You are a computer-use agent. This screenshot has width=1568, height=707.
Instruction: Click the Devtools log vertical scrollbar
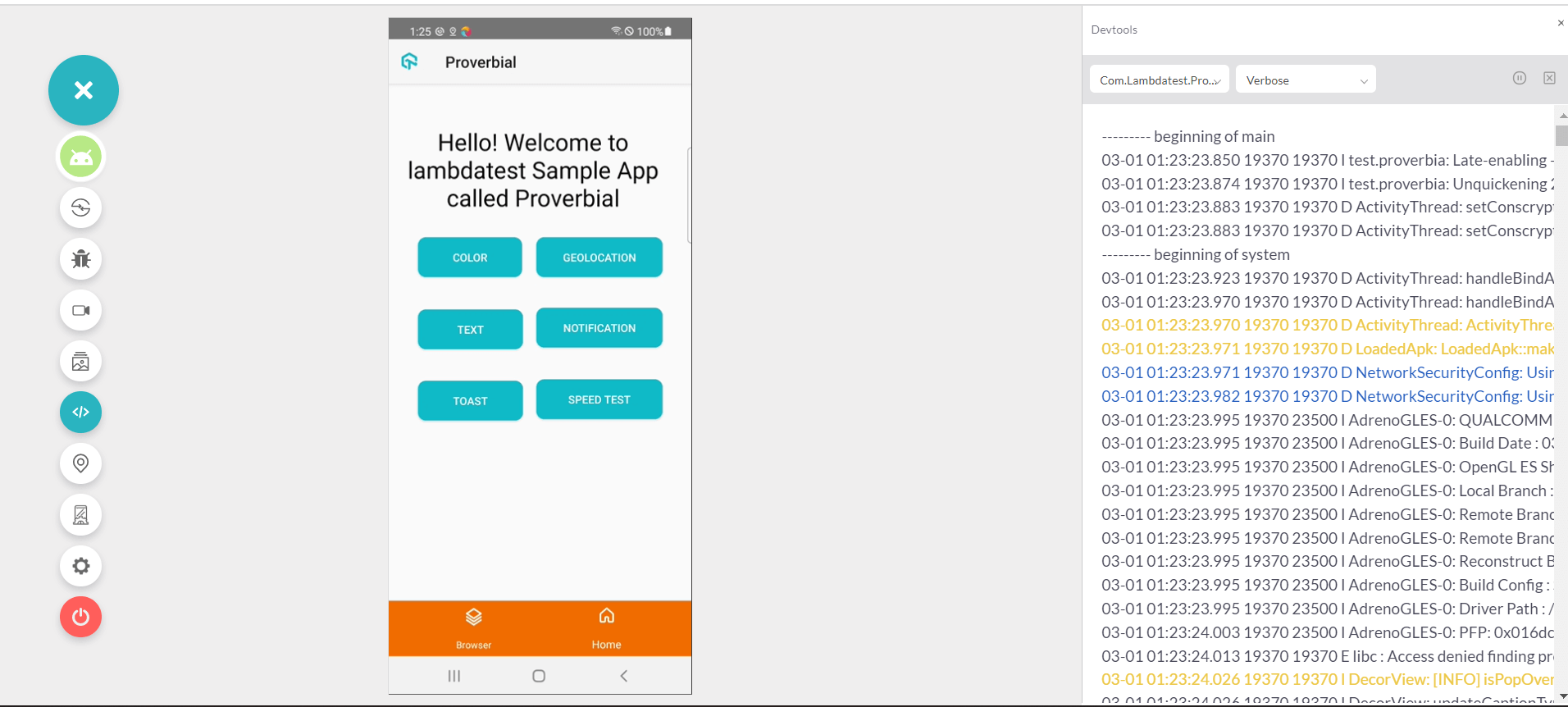point(1561,136)
